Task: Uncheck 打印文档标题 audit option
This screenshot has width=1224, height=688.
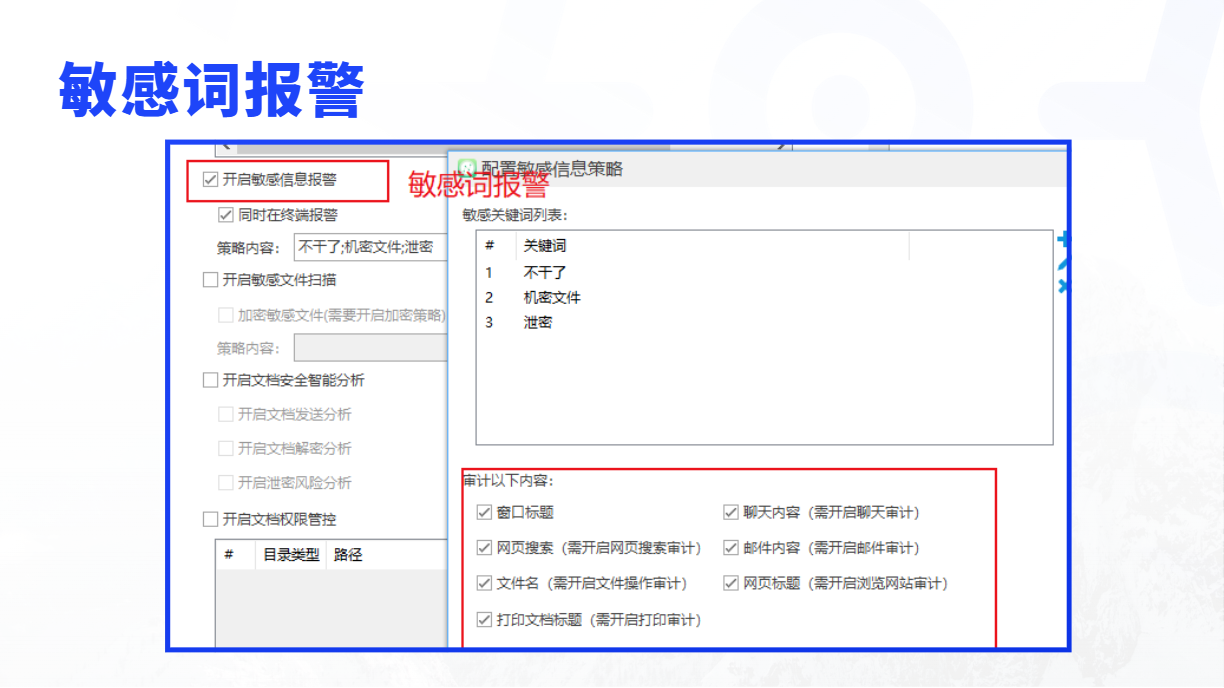Action: coord(484,619)
